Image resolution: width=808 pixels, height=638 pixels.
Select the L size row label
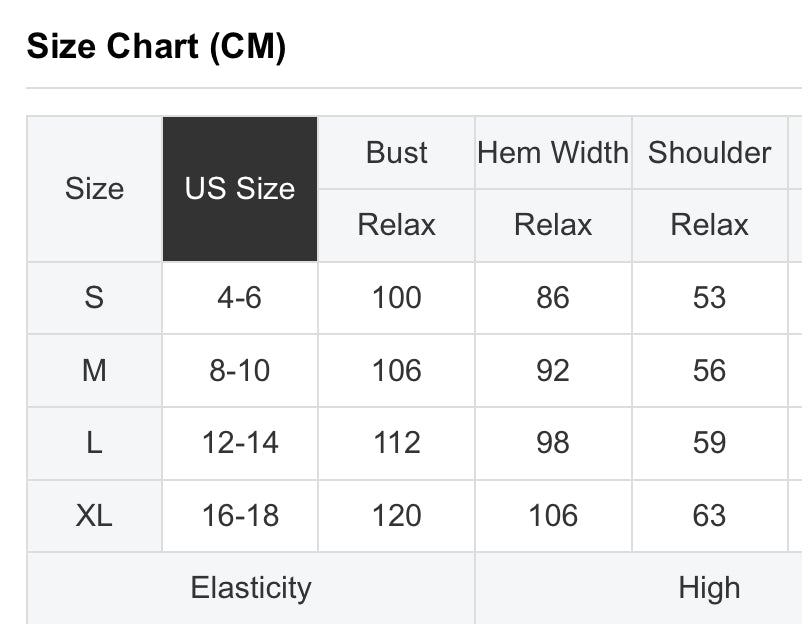point(95,443)
